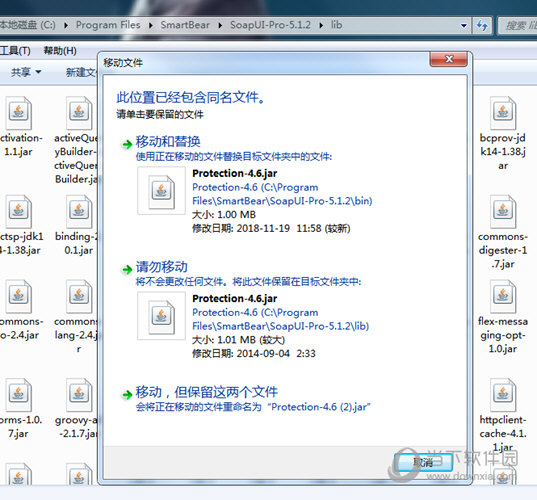Expand the arrow before Program Files
This screenshot has width=537, height=500.
66,25
